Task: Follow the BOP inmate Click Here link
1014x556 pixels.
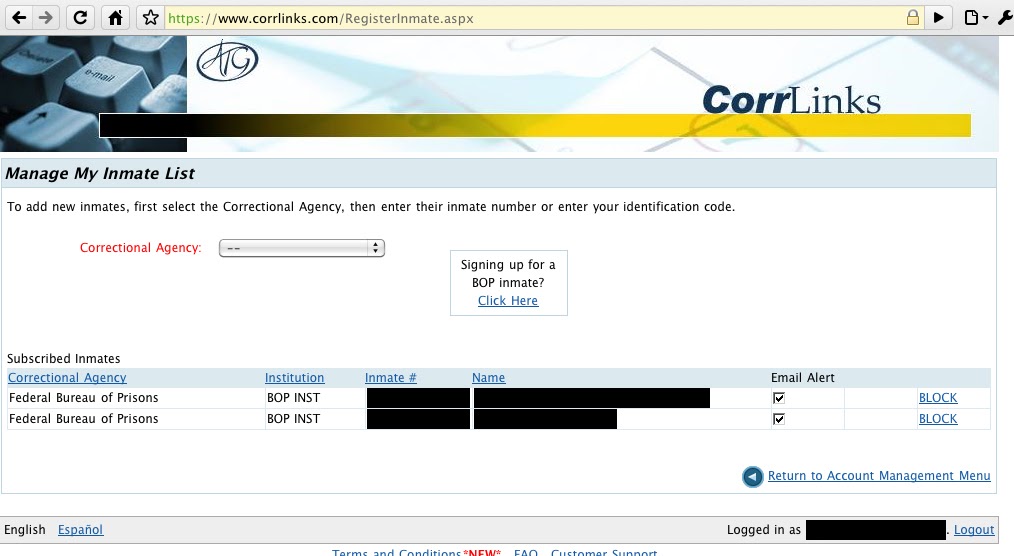Action: click(508, 301)
